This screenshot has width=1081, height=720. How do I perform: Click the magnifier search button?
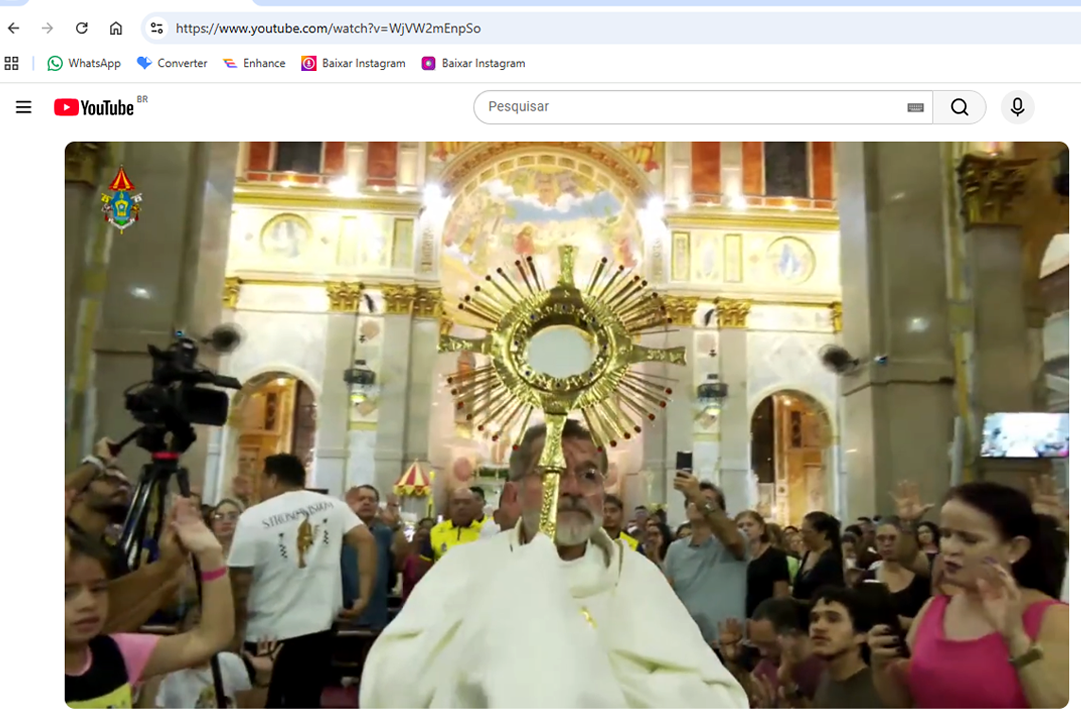(959, 107)
